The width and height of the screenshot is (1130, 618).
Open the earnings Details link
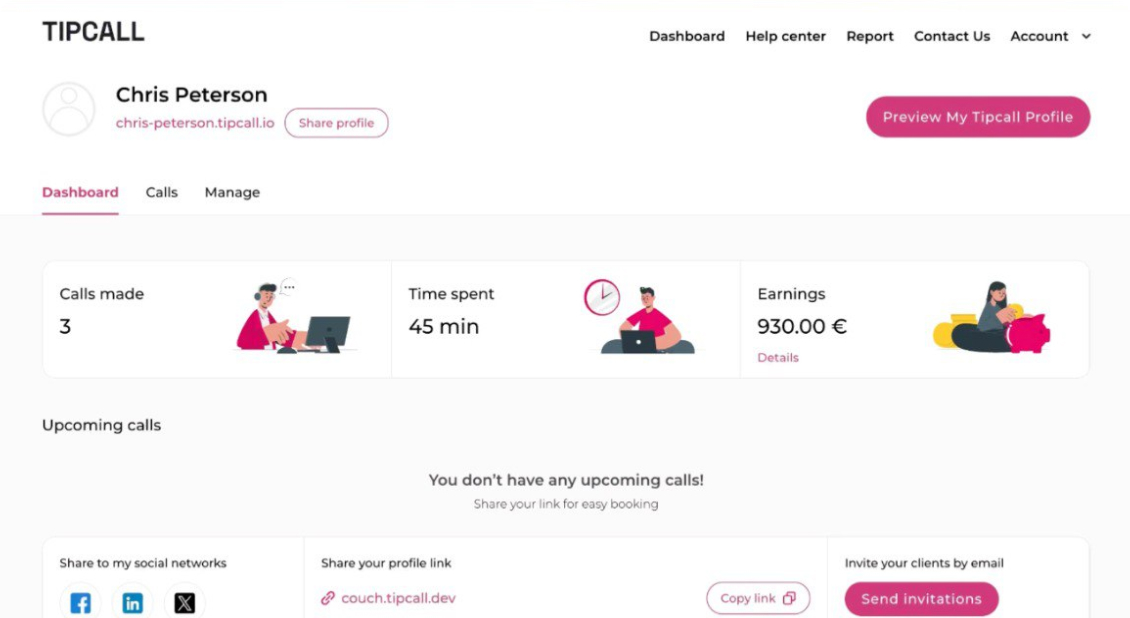click(x=777, y=357)
